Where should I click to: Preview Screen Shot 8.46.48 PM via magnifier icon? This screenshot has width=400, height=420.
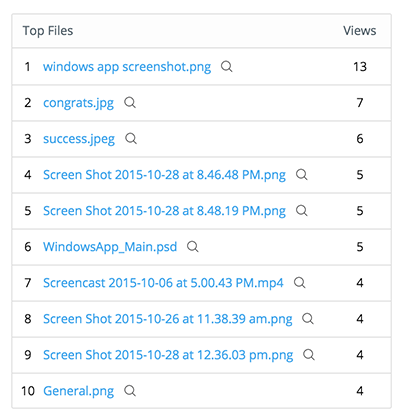point(302,175)
